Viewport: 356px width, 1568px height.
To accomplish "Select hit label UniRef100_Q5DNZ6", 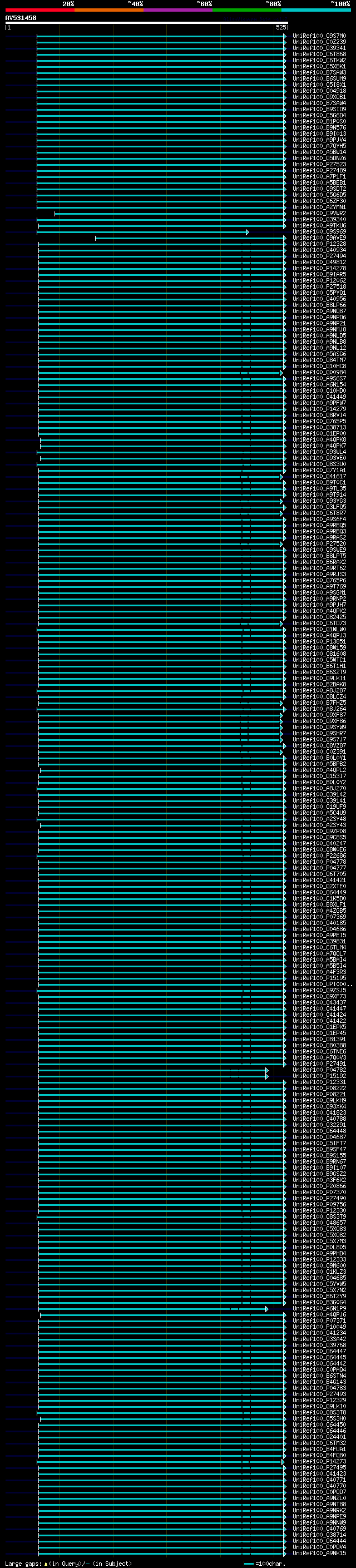I will tap(319, 159).
